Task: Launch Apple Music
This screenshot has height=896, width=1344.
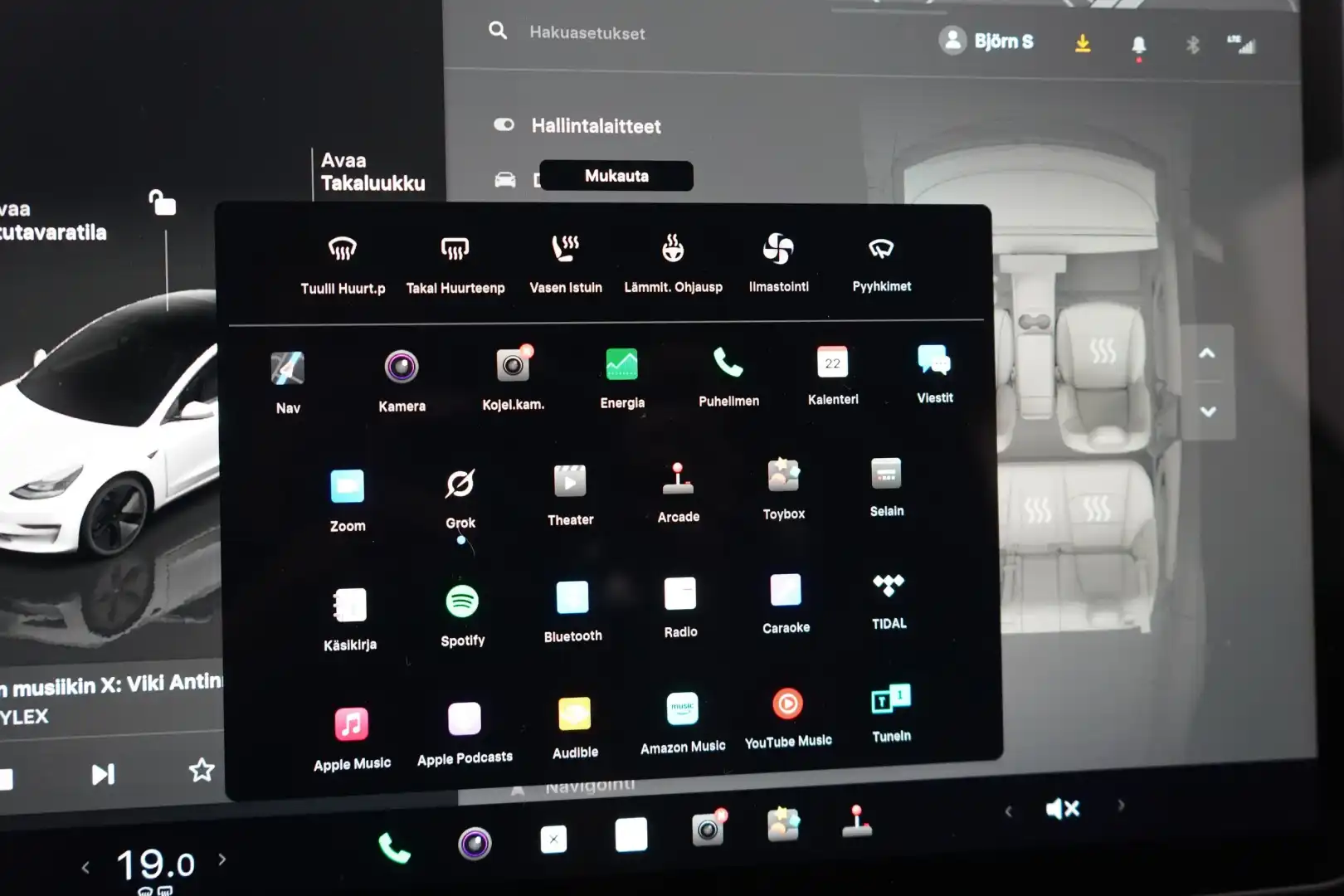Action: pyautogui.click(x=352, y=739)
